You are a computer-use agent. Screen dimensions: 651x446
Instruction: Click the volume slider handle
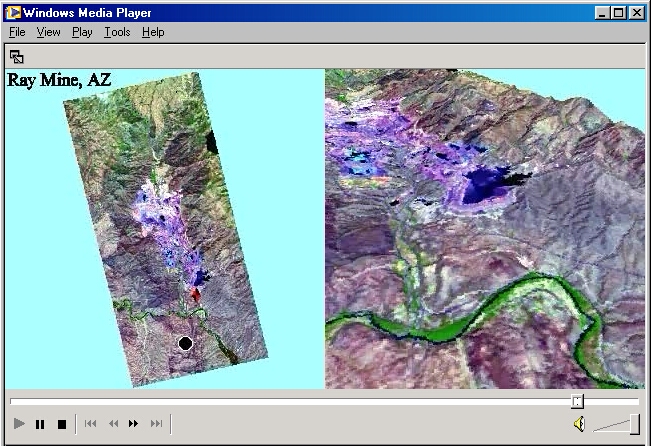tap(634, 424)
